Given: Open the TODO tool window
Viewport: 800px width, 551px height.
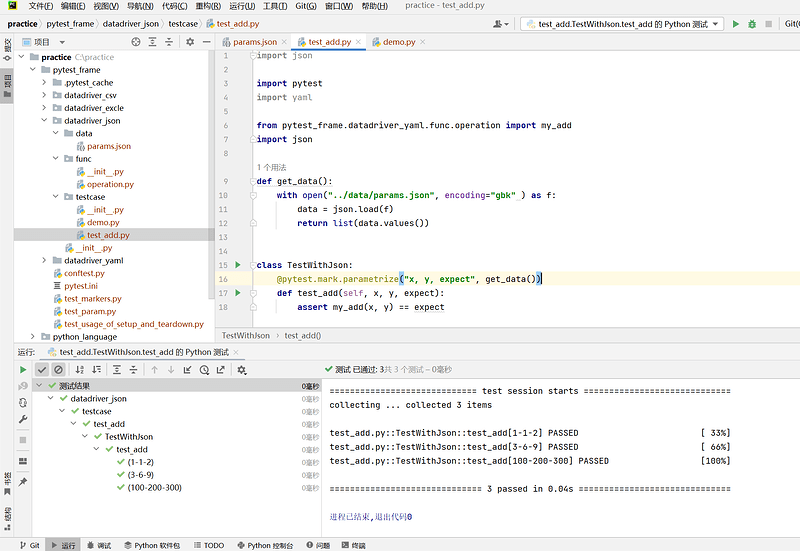Looking at the screenshot, I should 209,545.
